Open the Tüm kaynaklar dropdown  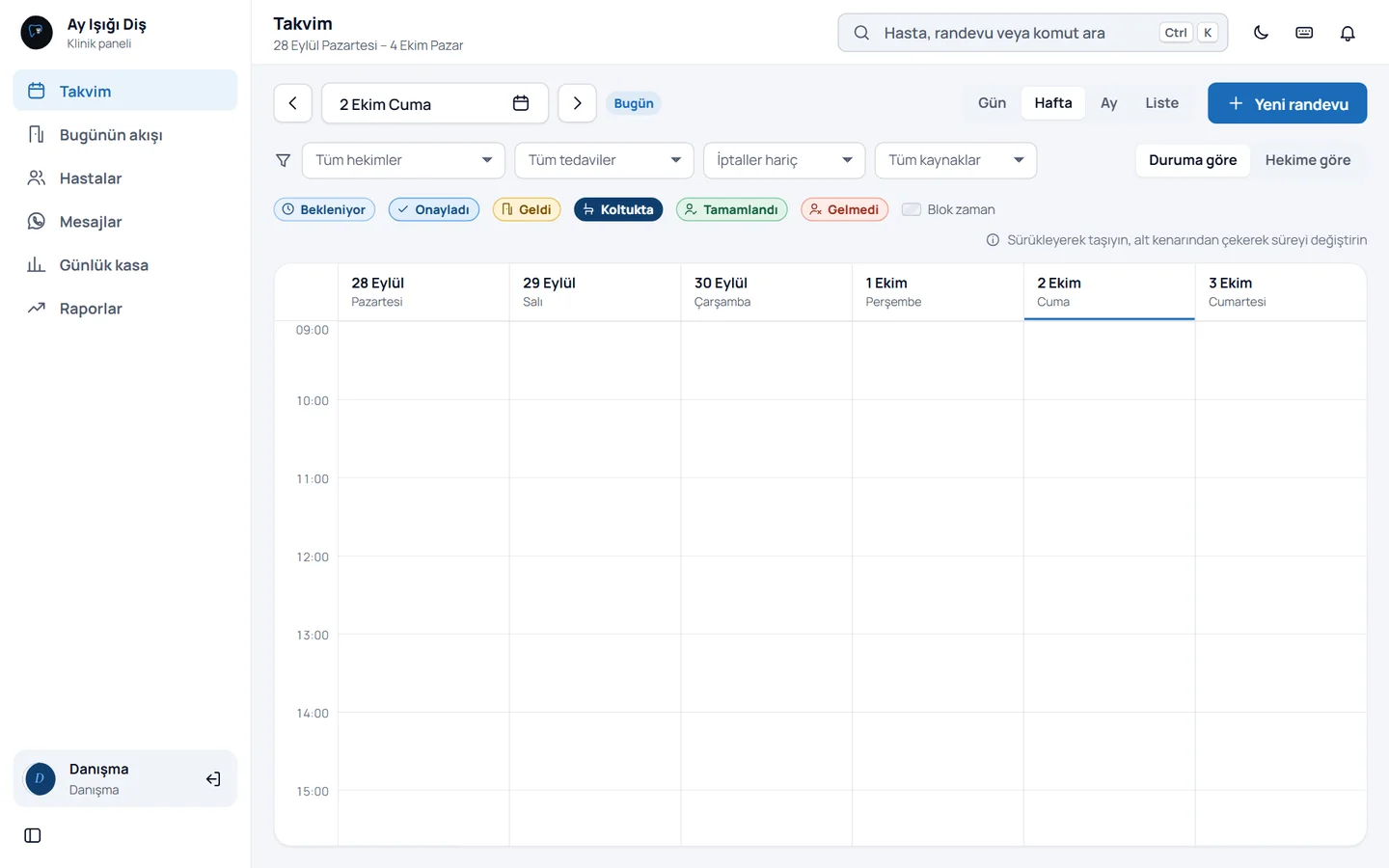pos(956,160)
